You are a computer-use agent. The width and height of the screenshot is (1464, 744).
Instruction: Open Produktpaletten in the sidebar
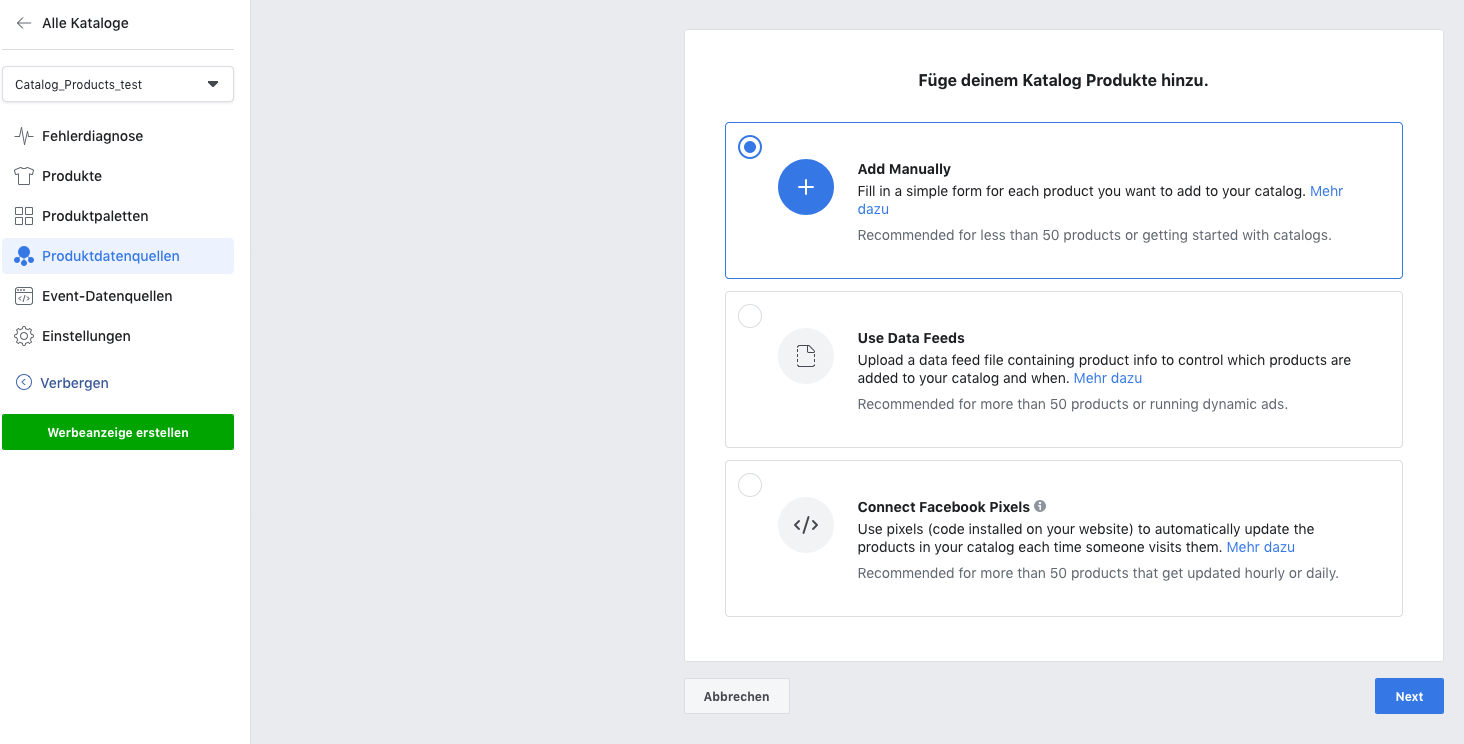click(x=95, y=216)
